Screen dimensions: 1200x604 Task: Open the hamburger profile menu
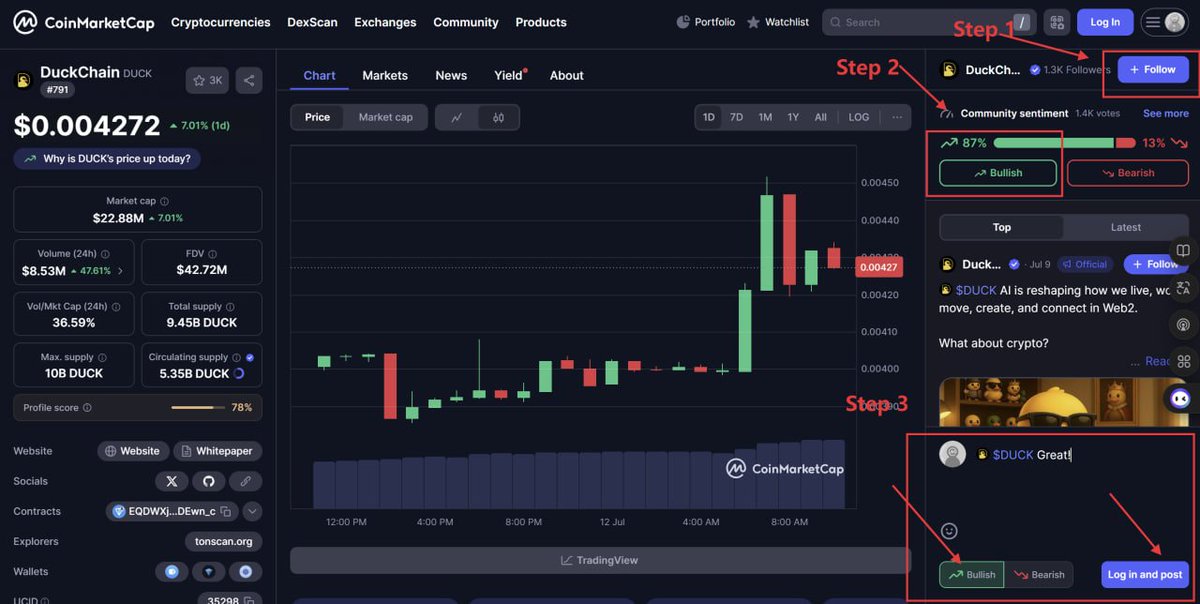1164,22
